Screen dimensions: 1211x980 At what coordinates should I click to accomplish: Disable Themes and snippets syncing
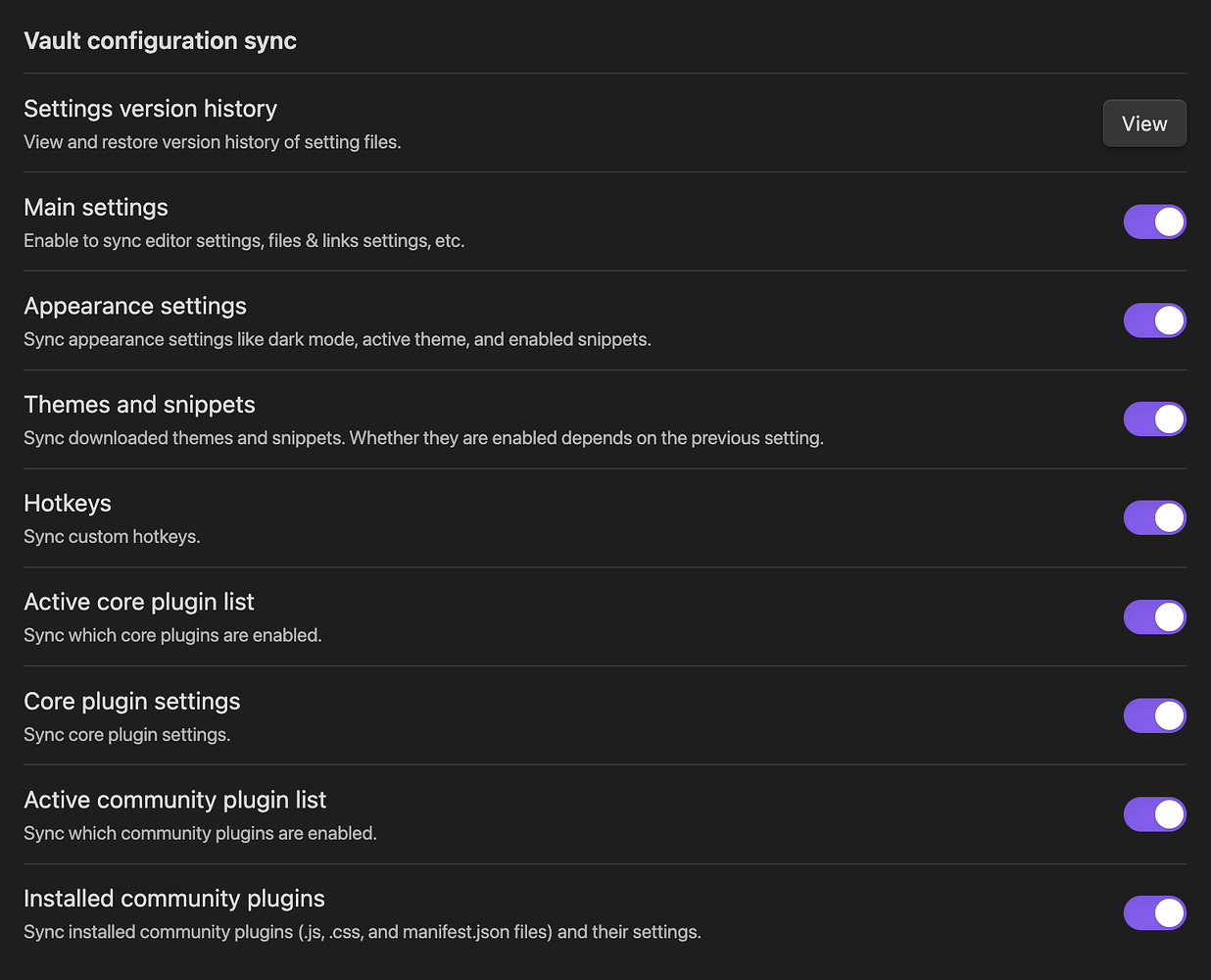1154,418
